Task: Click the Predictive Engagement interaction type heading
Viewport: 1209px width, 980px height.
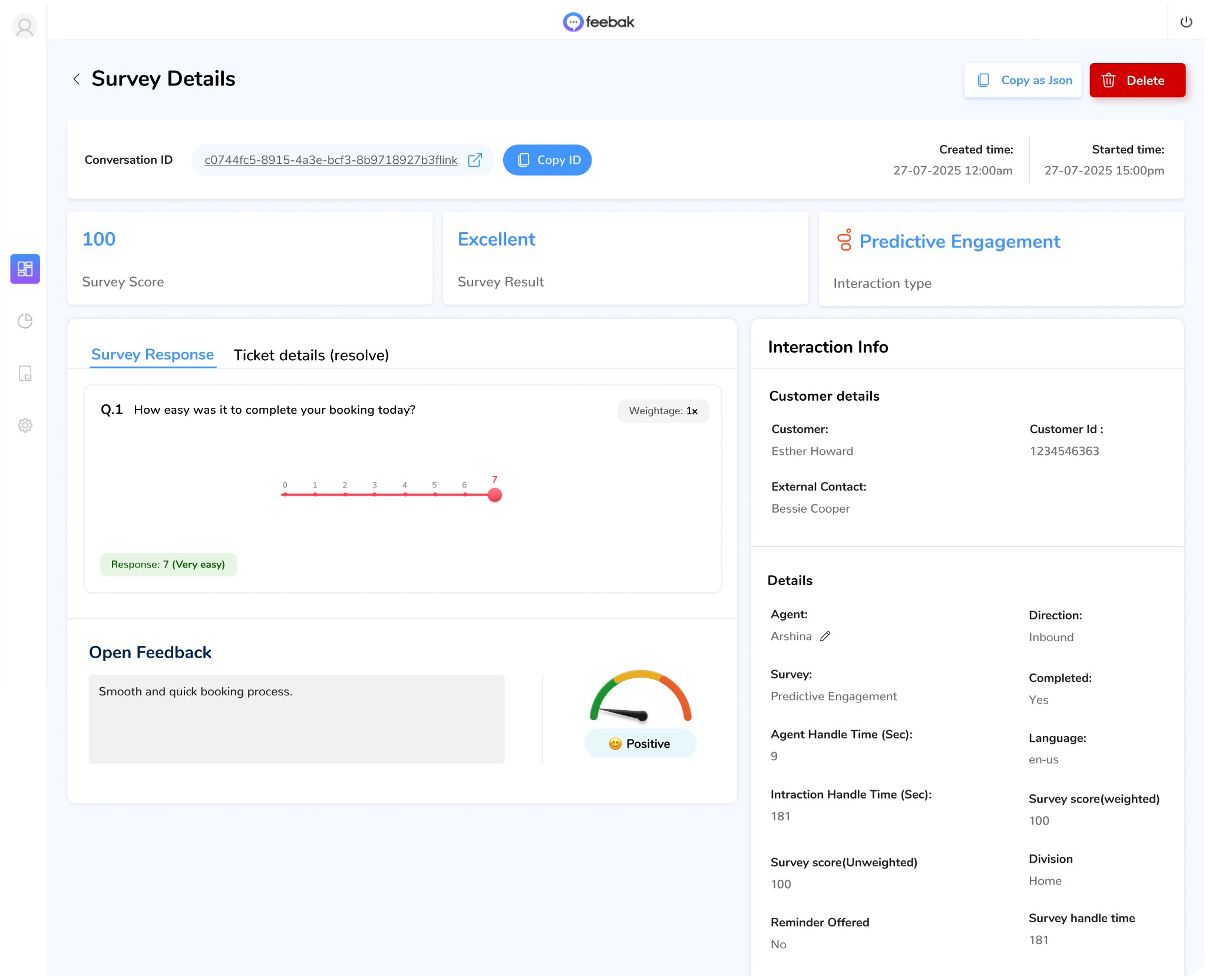Action: point(959,242)
